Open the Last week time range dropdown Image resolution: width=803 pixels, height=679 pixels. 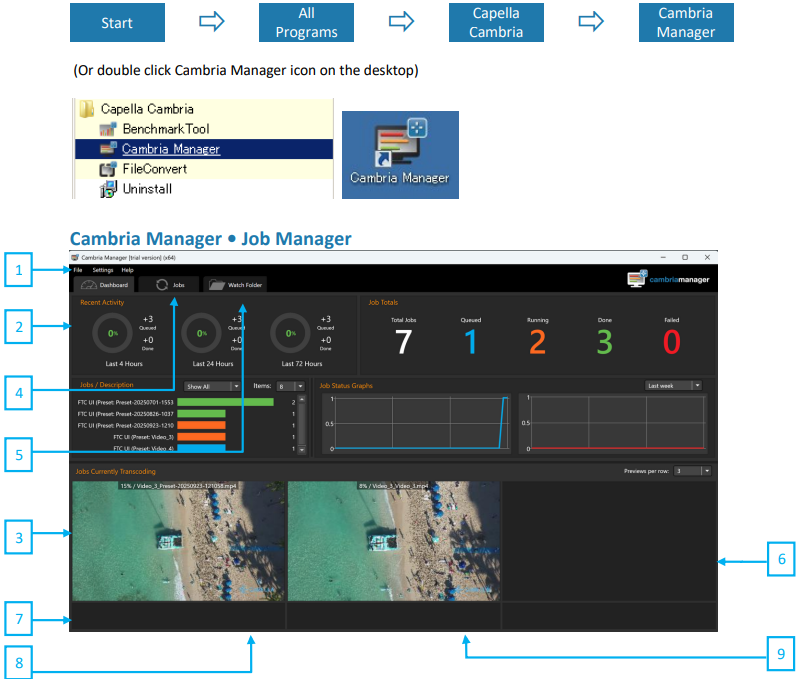(673, 385)
